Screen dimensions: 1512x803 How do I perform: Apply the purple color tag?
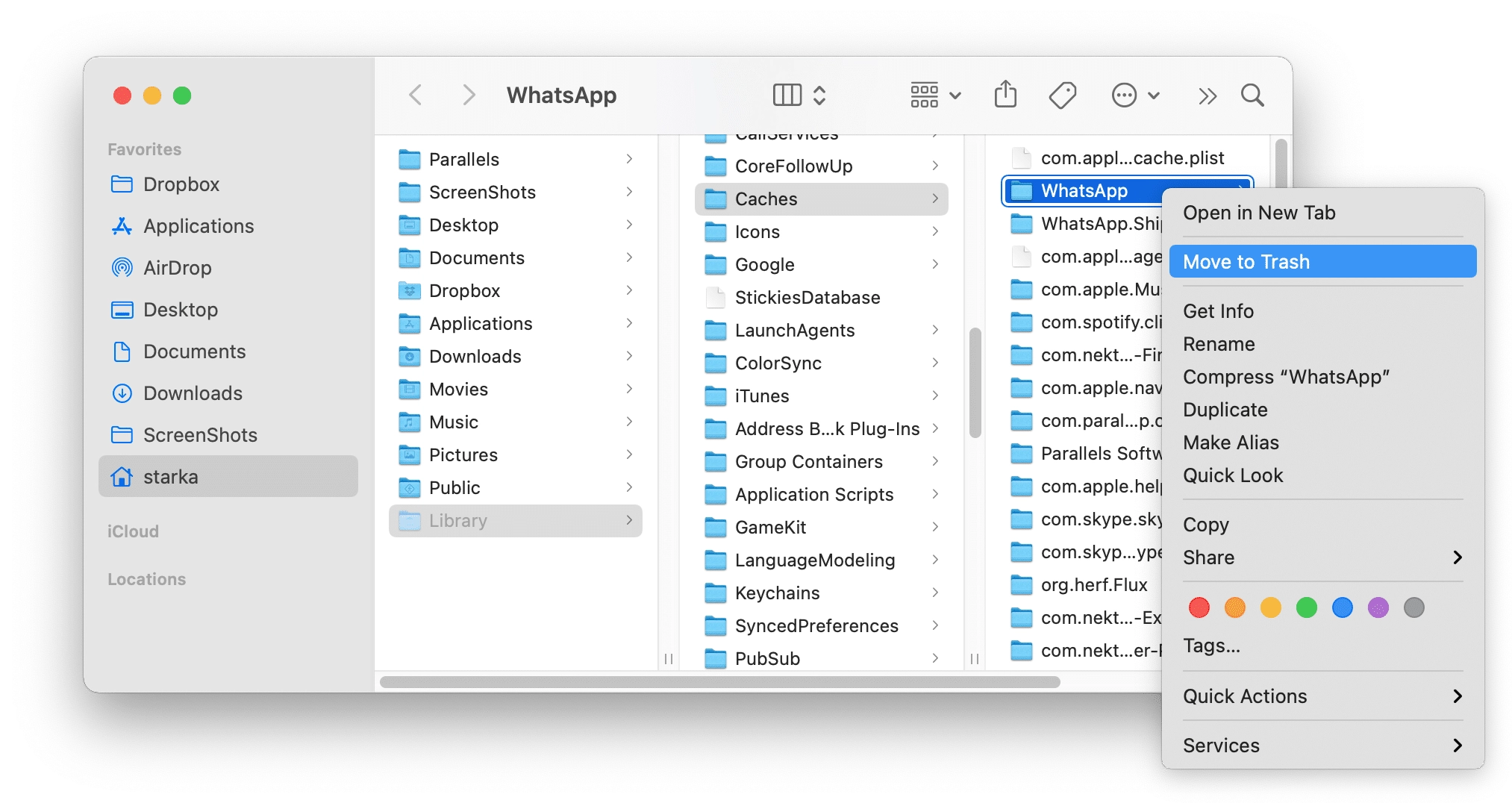coord(1378,607)
